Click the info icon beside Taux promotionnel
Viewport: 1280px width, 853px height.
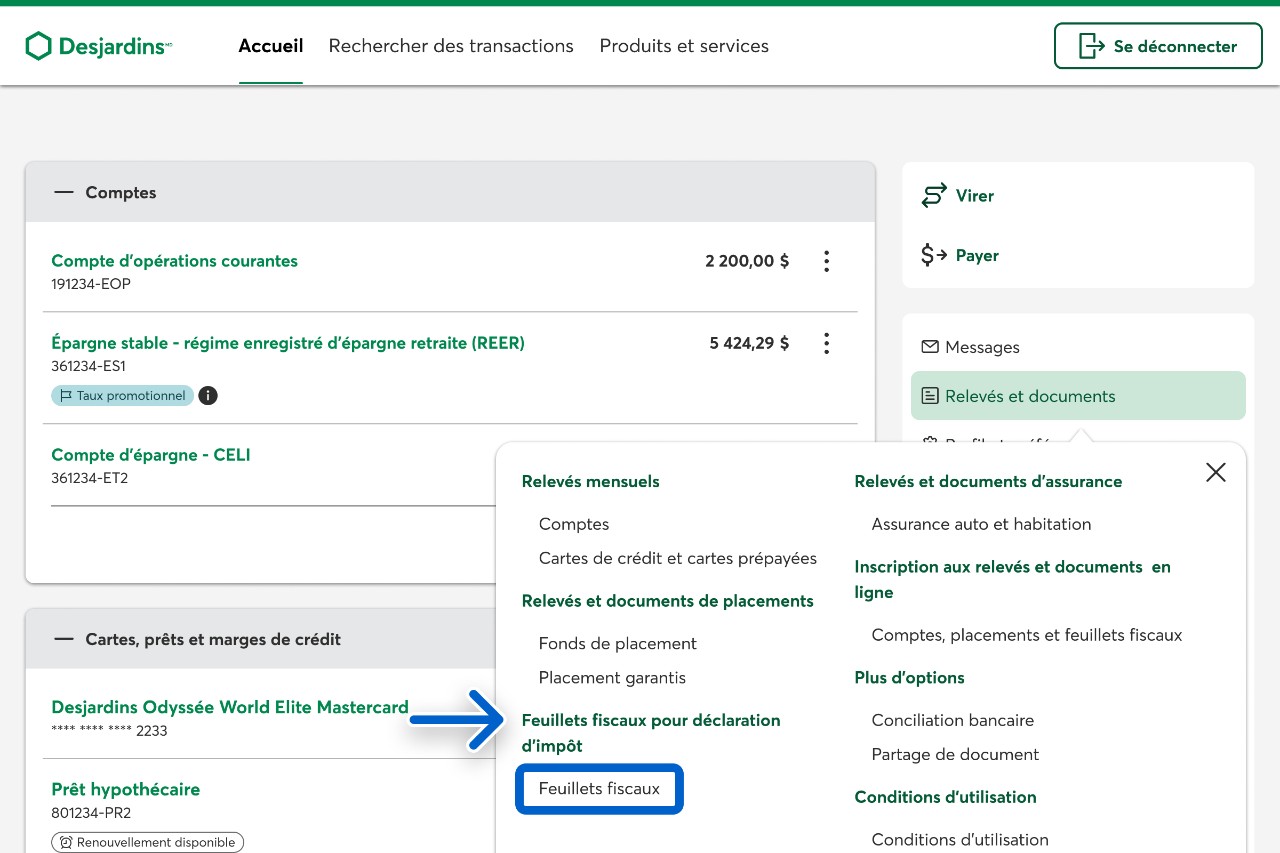click(208, 395)
